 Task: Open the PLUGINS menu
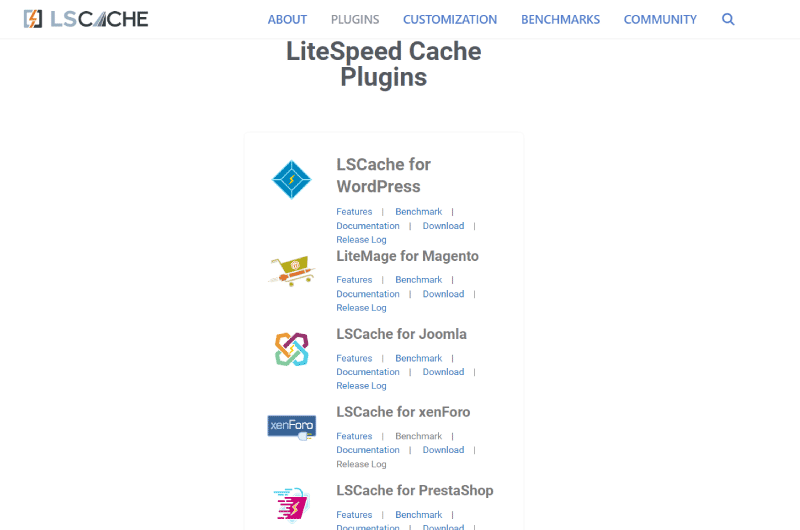[x=355, y=19]
